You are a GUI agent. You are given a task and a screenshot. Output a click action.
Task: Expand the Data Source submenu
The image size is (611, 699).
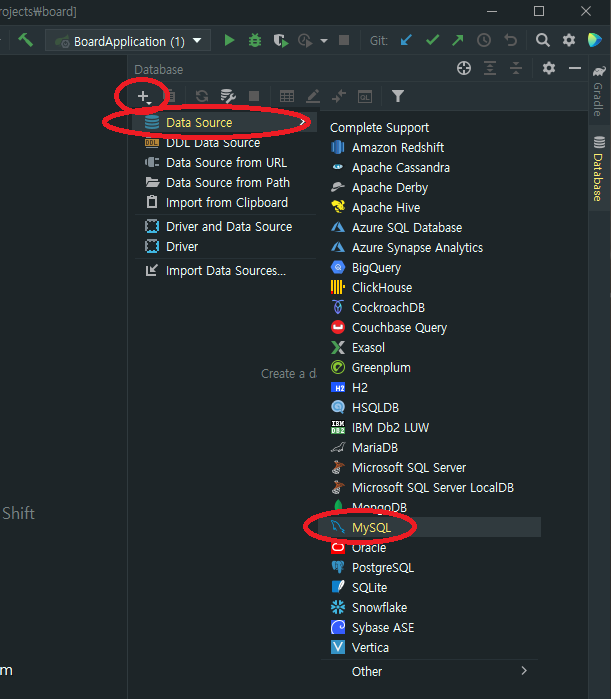point(226,123)
